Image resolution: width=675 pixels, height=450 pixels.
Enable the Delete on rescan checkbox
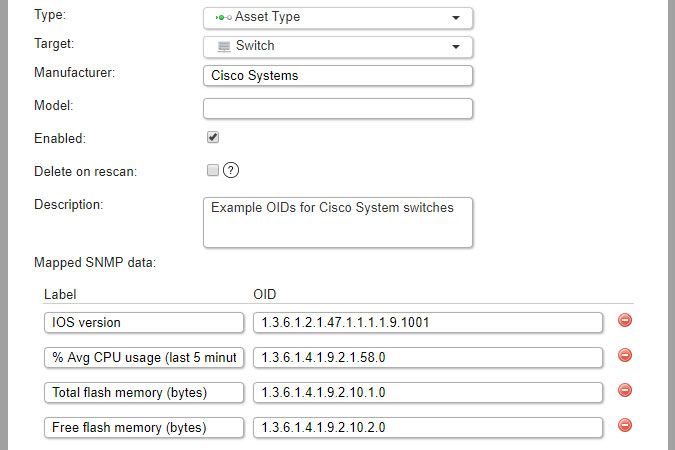(213, 171)
